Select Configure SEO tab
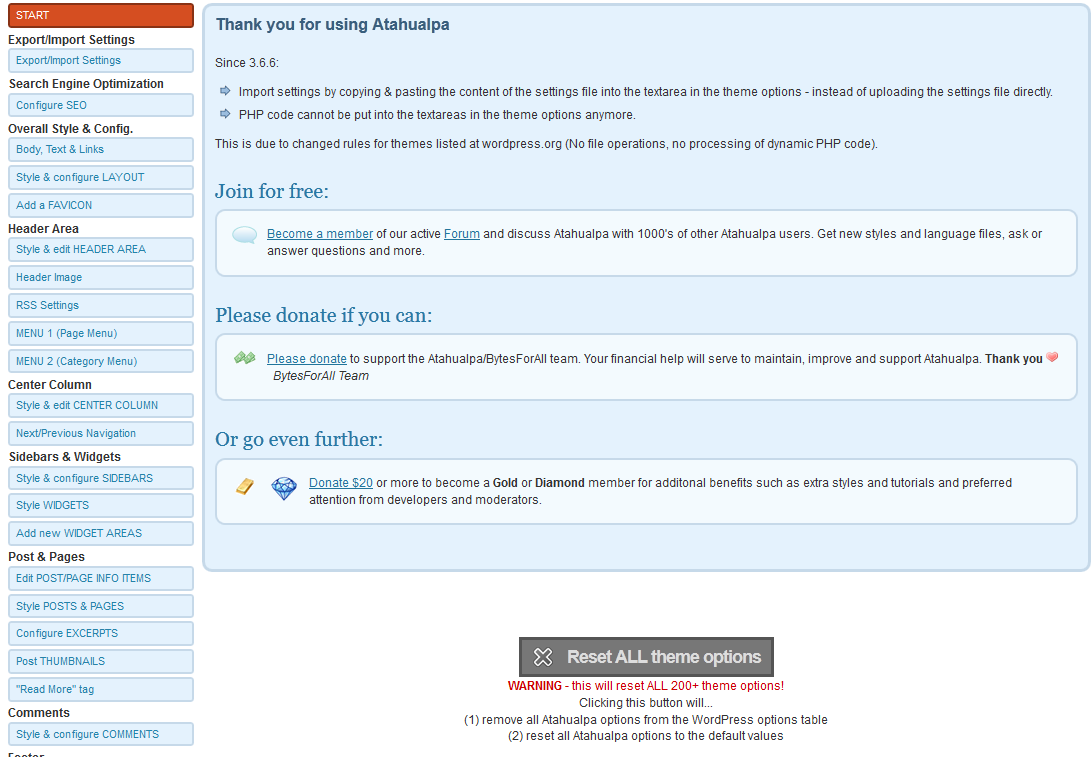The height and width of the screenshot is (757, 1092). tap(101, 105)
